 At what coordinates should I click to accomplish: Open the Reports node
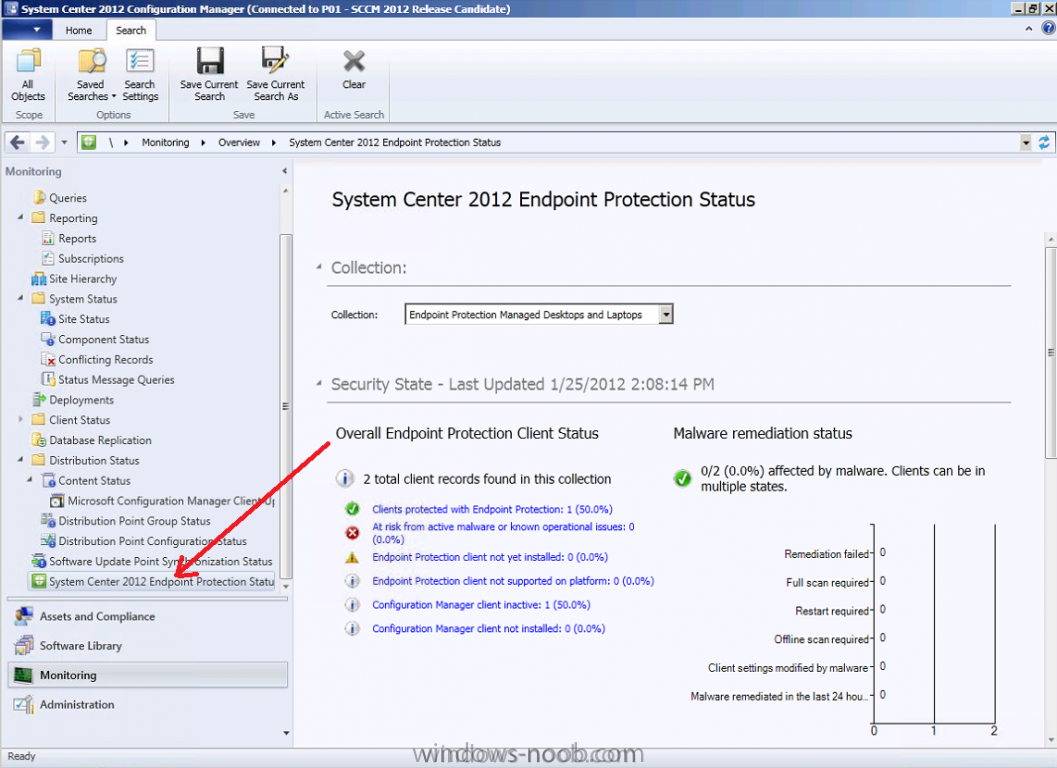[x=77, y=238]
